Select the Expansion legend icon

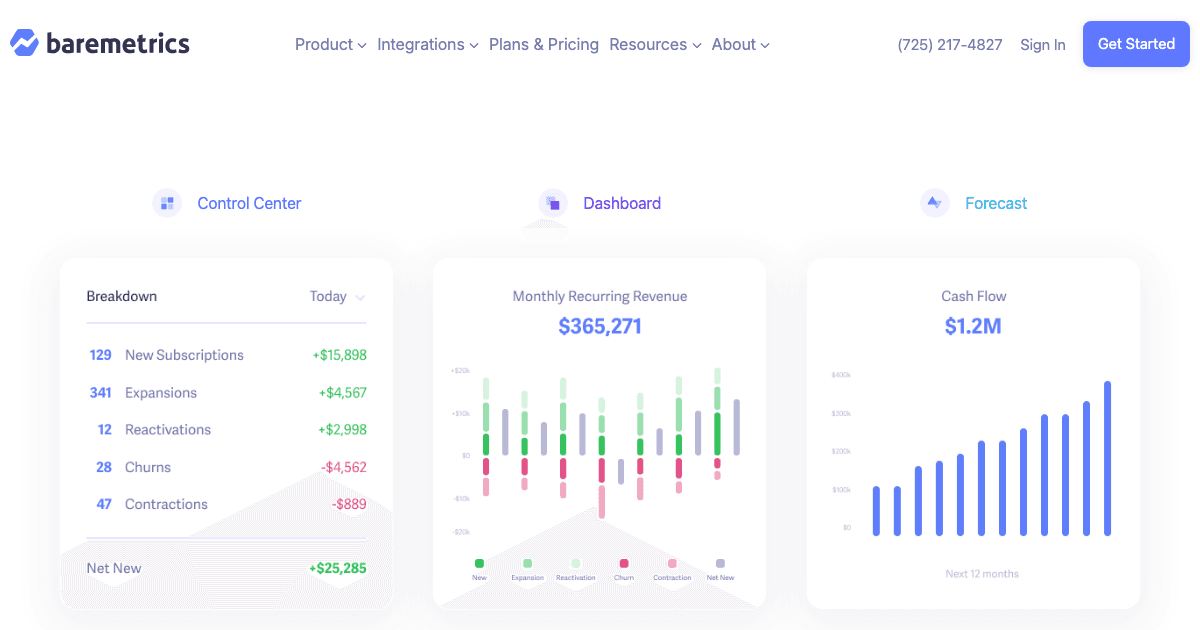[x=528, y=563]
